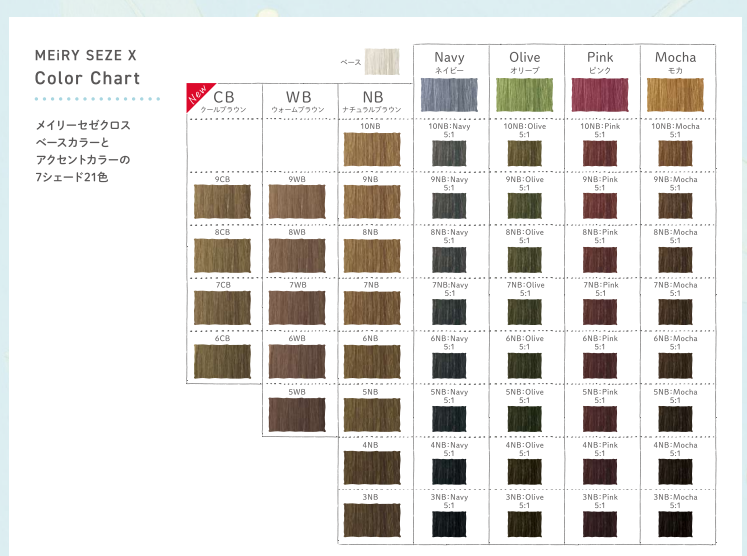
Task: Select the 8NB:Olive swatch
Action: [525, 259]
